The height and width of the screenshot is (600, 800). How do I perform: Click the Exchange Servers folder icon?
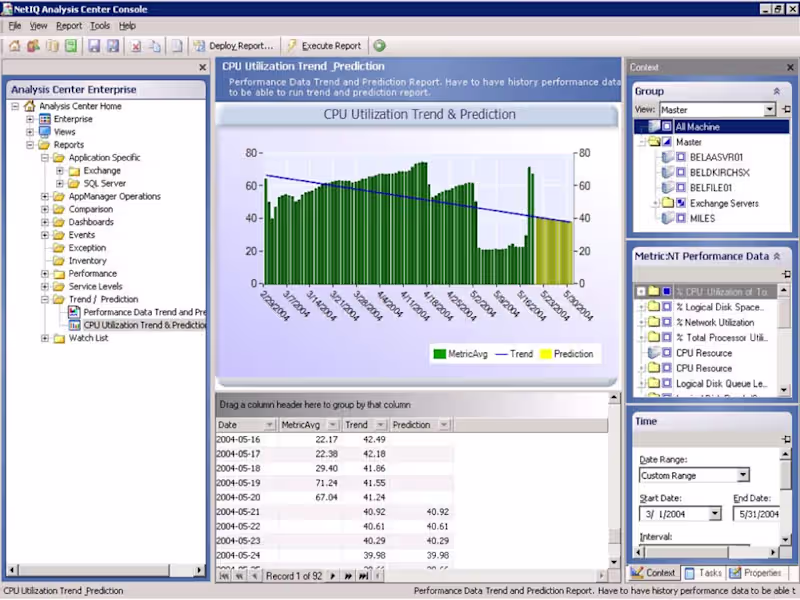tap(667, 203)
